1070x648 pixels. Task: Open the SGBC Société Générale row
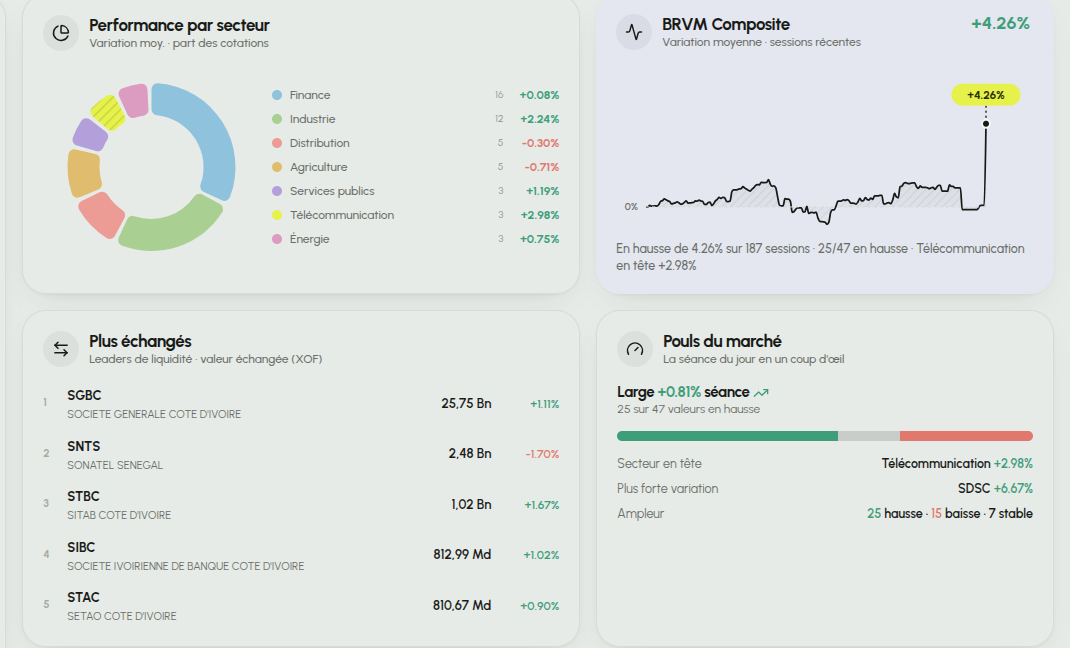[301, 404]
